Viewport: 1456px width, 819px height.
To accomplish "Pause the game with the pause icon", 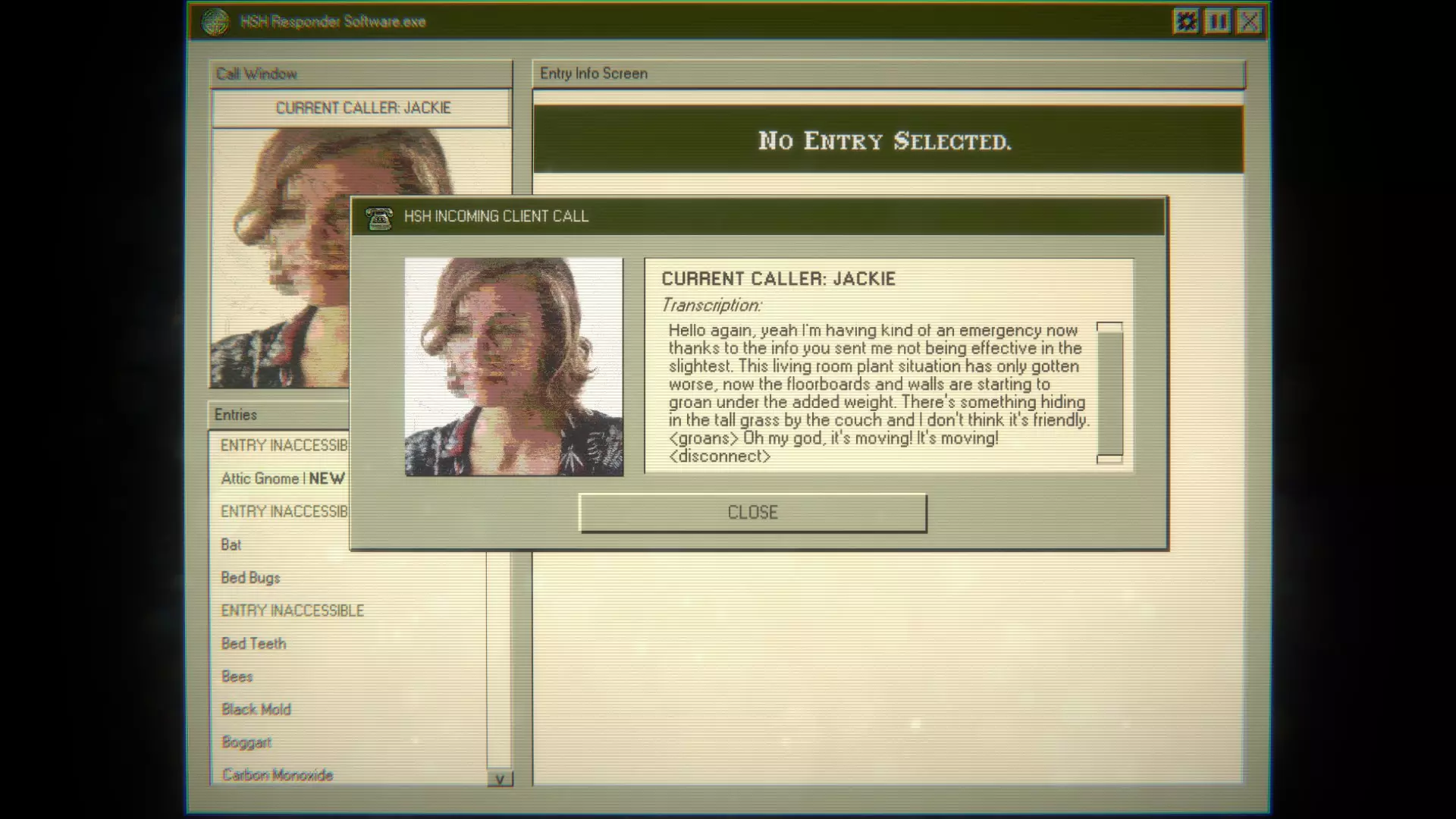I will (1218, 21).
